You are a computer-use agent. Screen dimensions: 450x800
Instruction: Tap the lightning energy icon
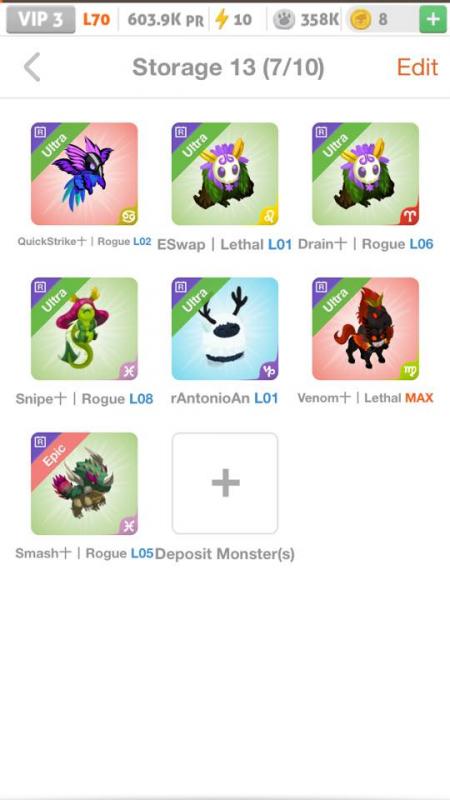coord(221,19)
